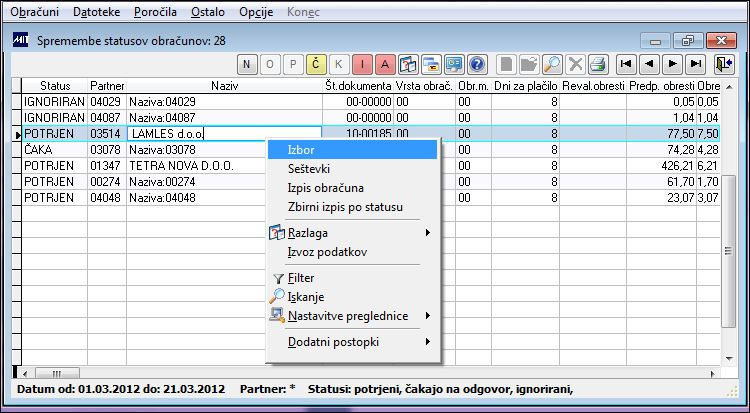The height and width of the screenshot is (413, 750).
Task: Click the 426,21 interest value cell
Action: point(661,166)
